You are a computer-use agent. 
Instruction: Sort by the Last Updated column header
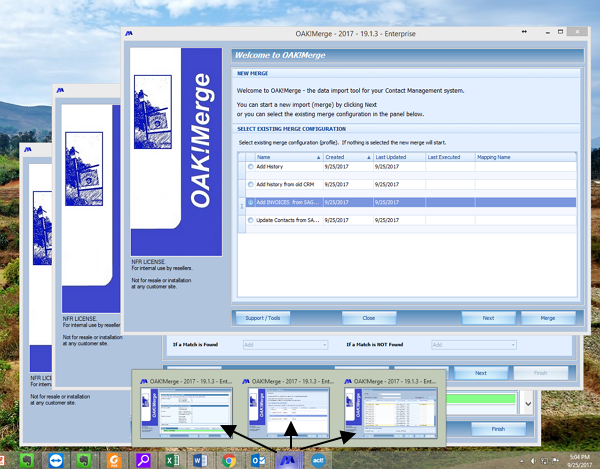coord(399,157)
